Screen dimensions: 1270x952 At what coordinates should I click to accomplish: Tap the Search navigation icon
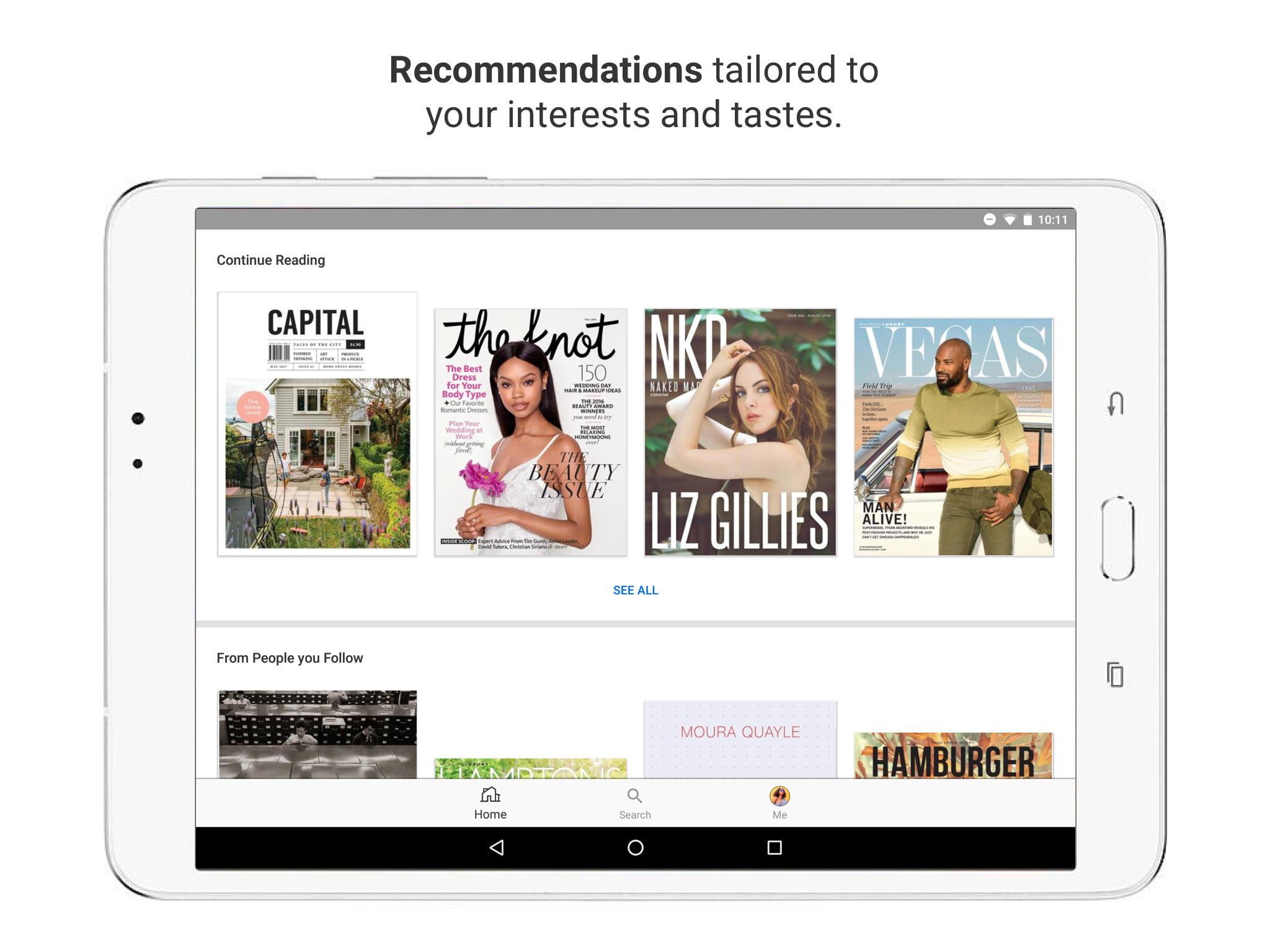pos(635,800)
